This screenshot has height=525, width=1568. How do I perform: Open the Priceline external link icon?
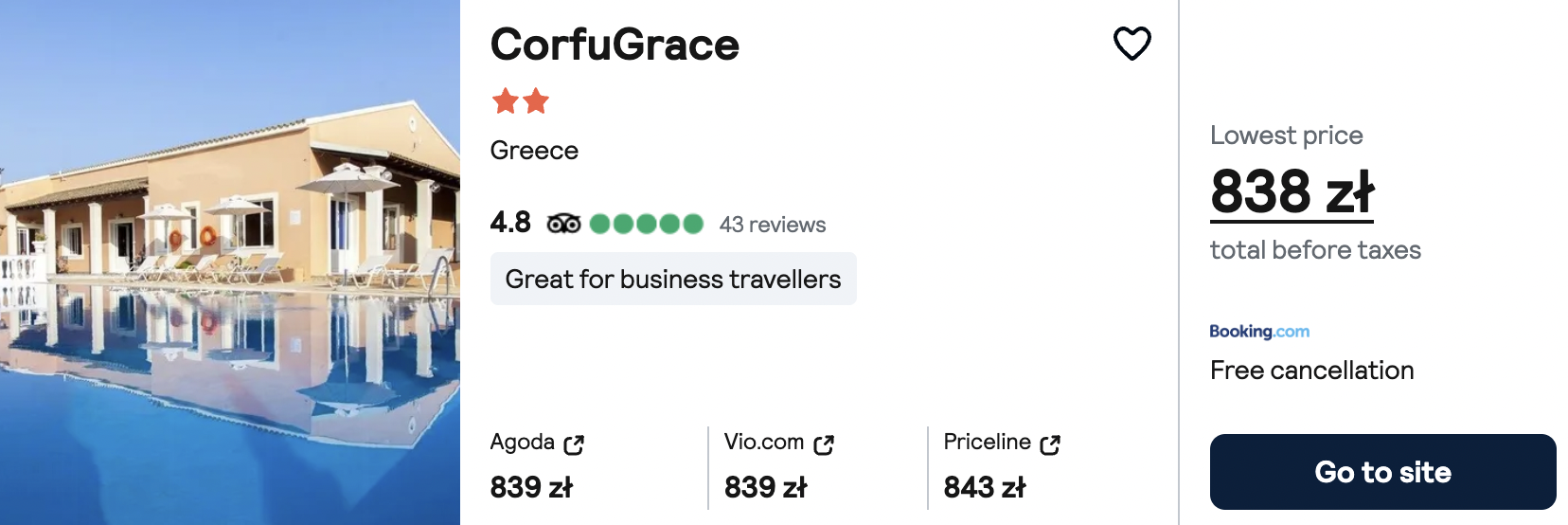tap(1050, 444)
